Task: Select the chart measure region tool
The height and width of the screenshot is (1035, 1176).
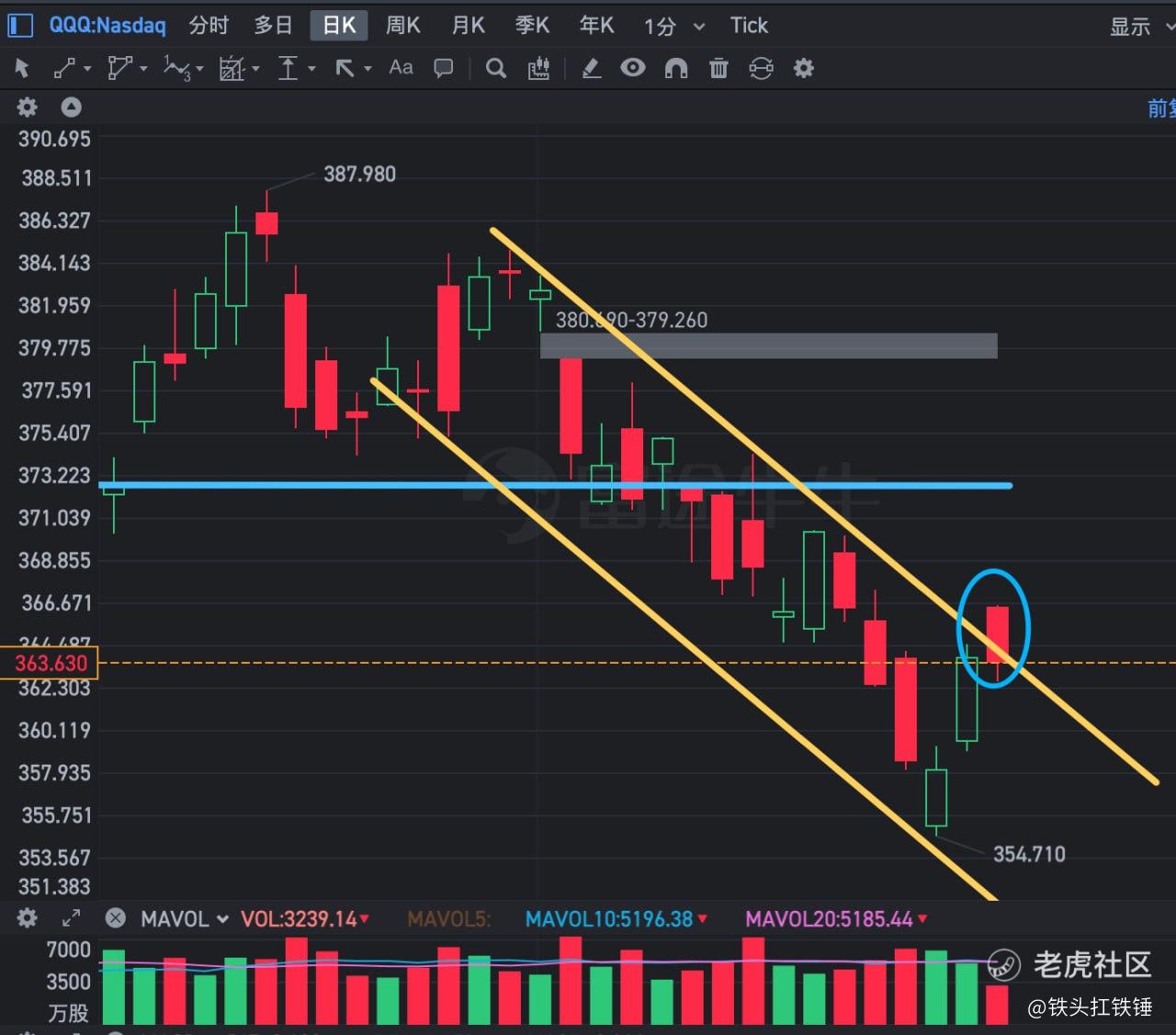Action: tap(232, 68)
